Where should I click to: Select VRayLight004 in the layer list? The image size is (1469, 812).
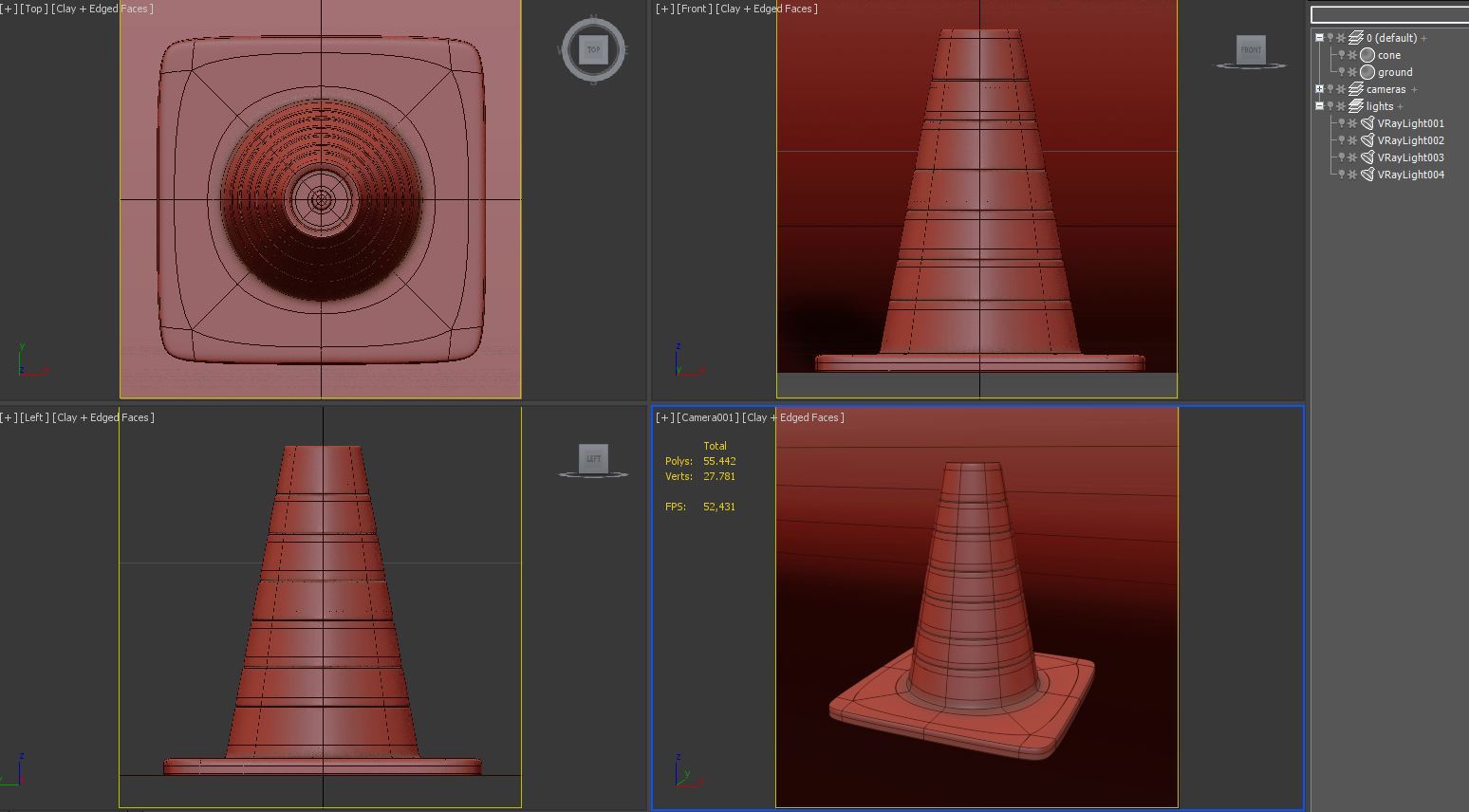1410,175
